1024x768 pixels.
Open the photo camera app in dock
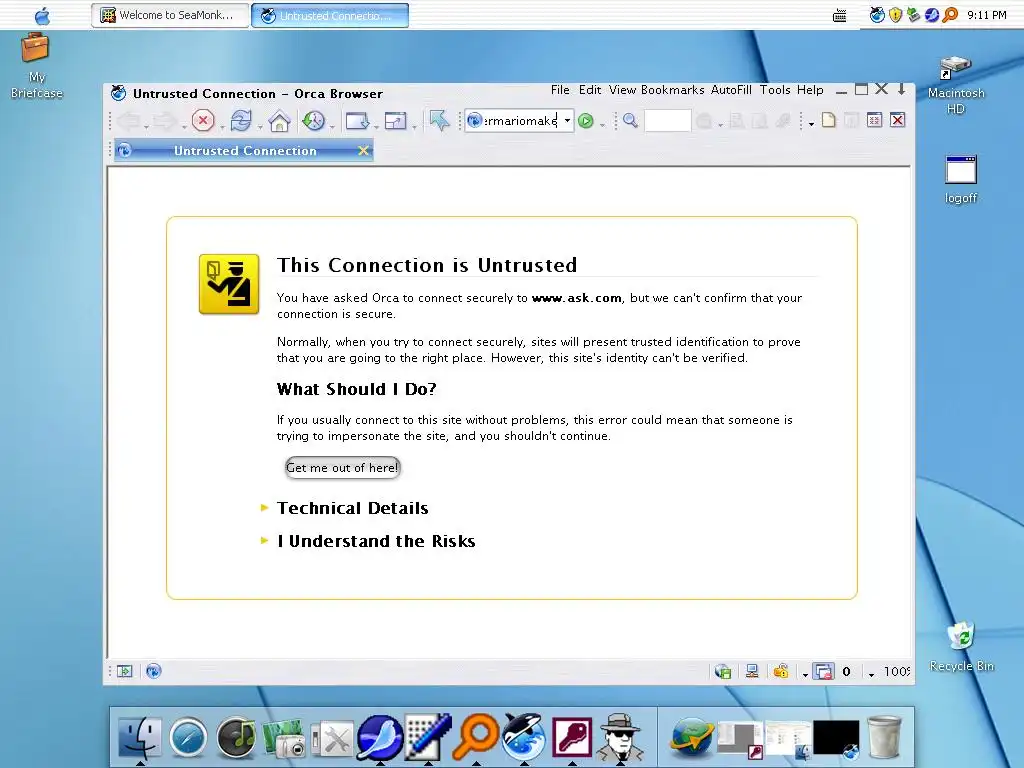pos(284,739)
